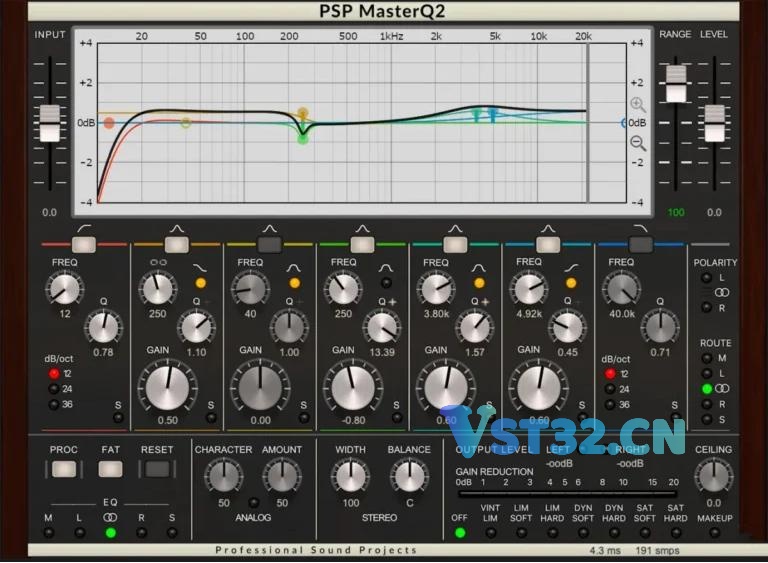768x563 pixels.
Task: Toggle the PROC button
Action: pos(64,469)
